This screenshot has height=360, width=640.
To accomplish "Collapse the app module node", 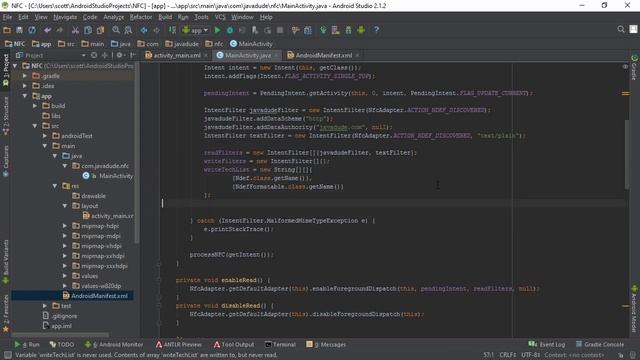I will click(25, 96).
